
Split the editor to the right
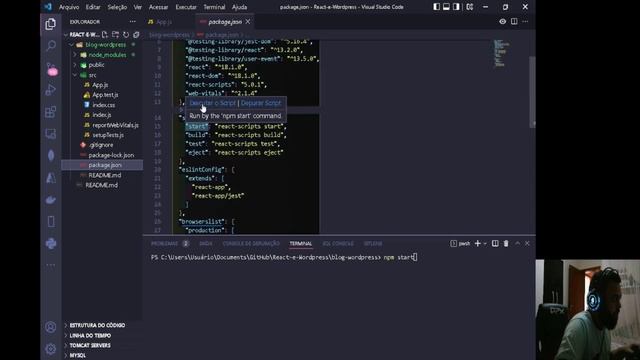click(x=514, y=22)
